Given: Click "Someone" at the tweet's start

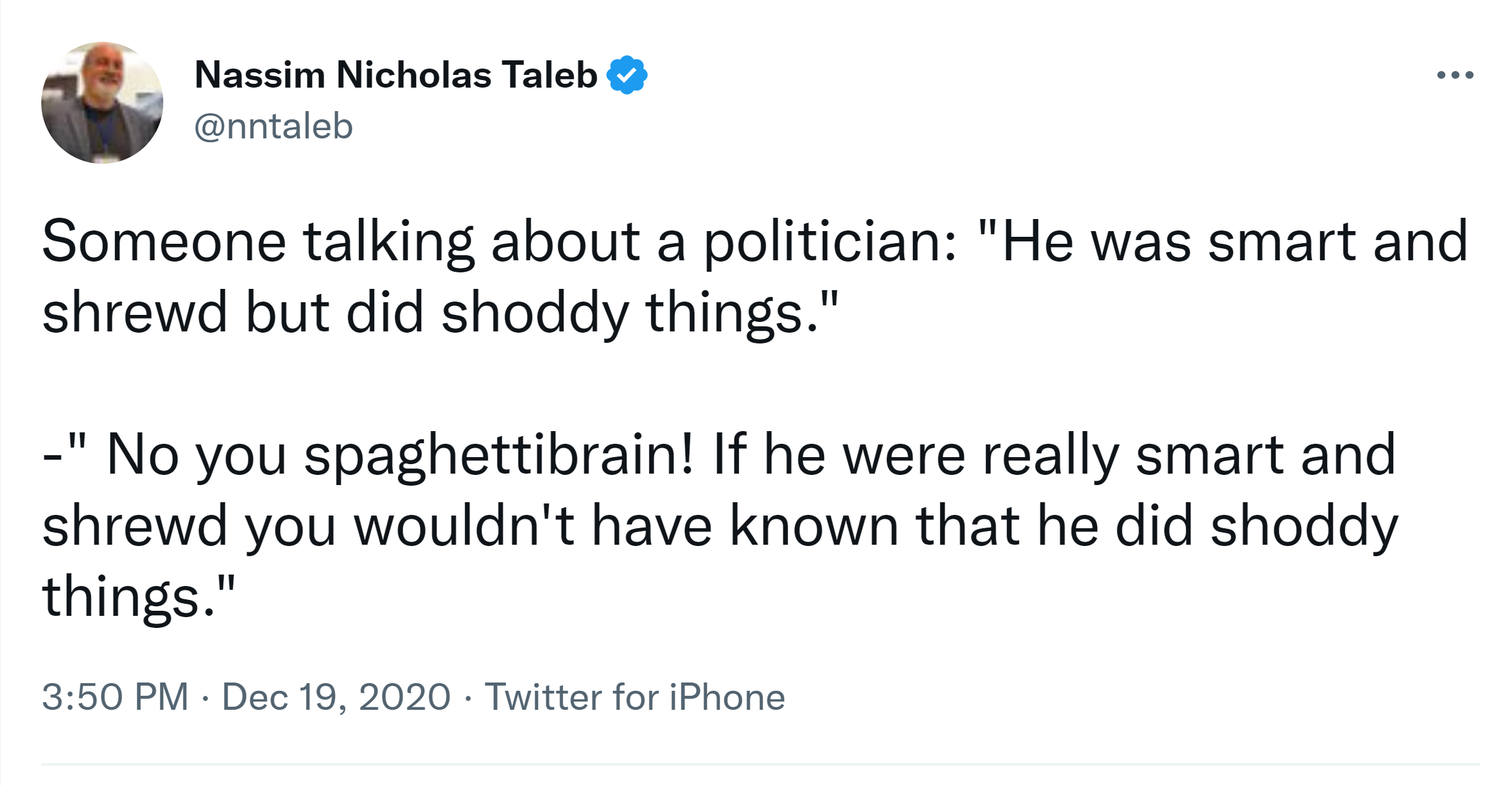Looking at the screenshot, I should coord(164,243).
